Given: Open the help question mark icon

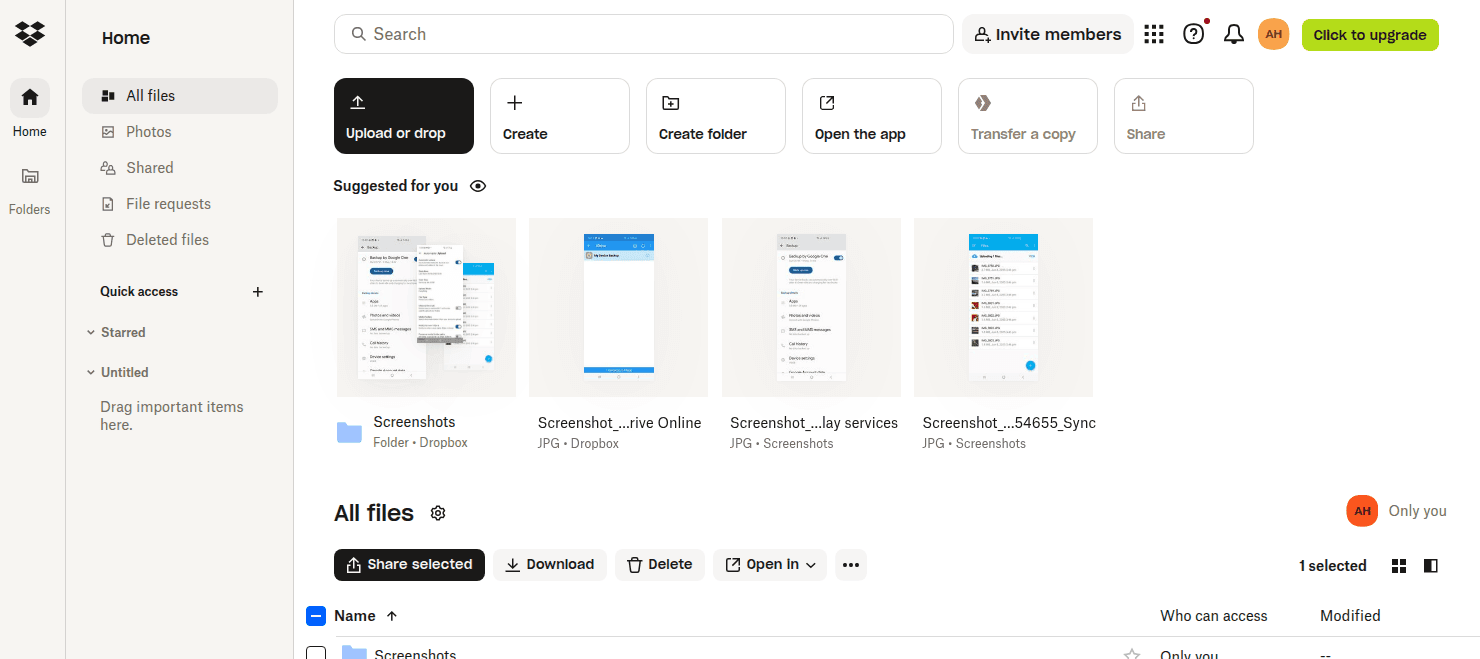Looking at the screenshot, I should [1194, 34].
